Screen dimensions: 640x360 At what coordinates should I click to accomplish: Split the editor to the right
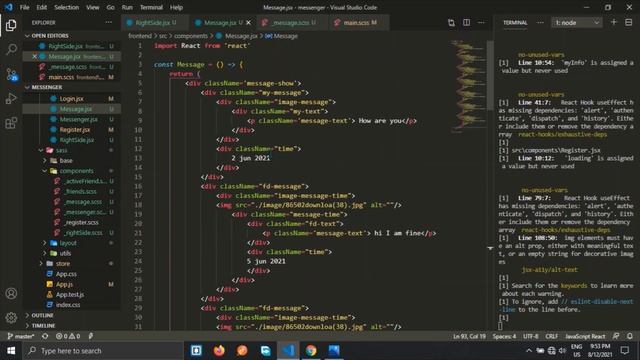pos(466,22)
